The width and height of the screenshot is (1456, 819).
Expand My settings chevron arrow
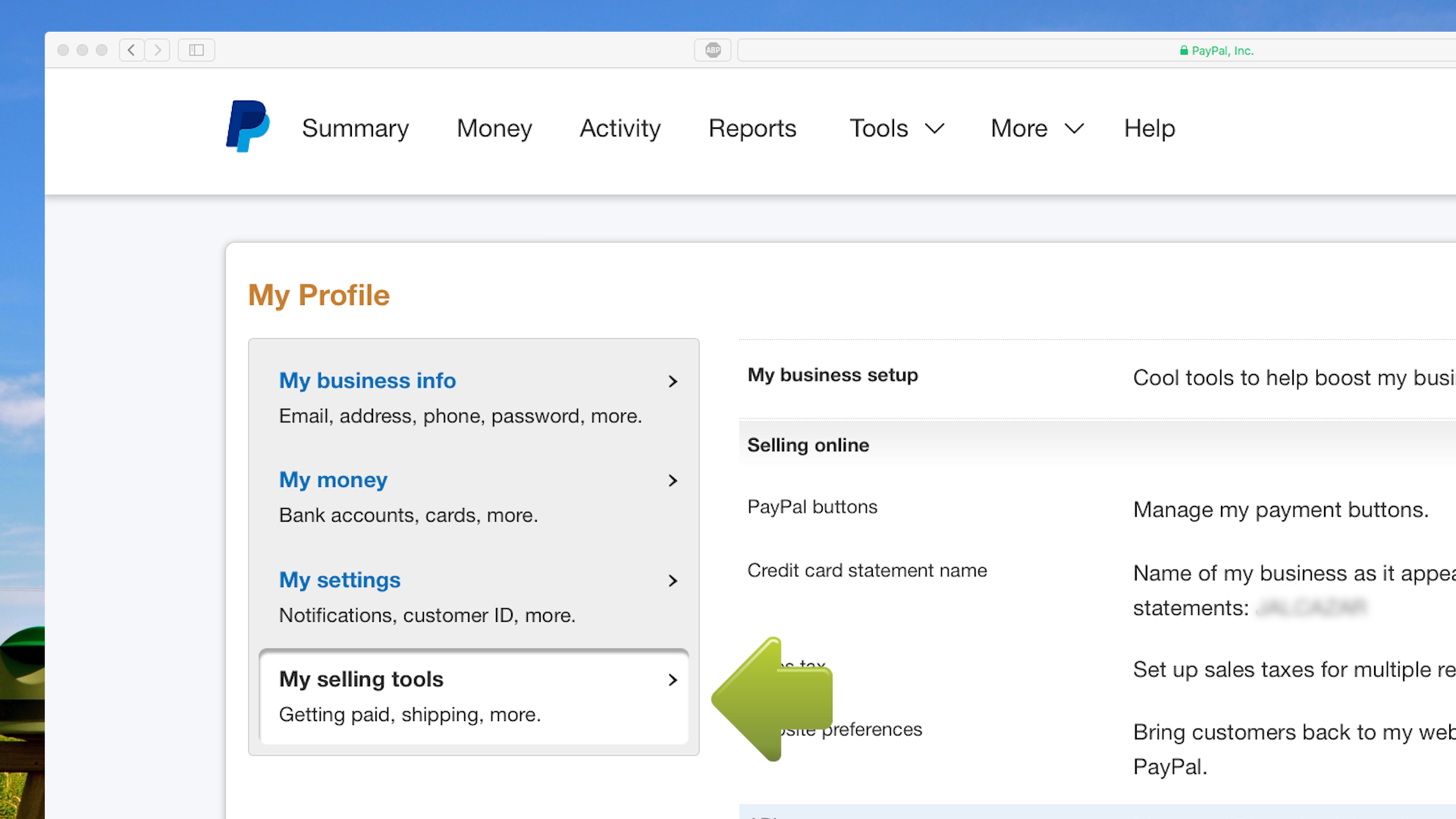[673, 581]
